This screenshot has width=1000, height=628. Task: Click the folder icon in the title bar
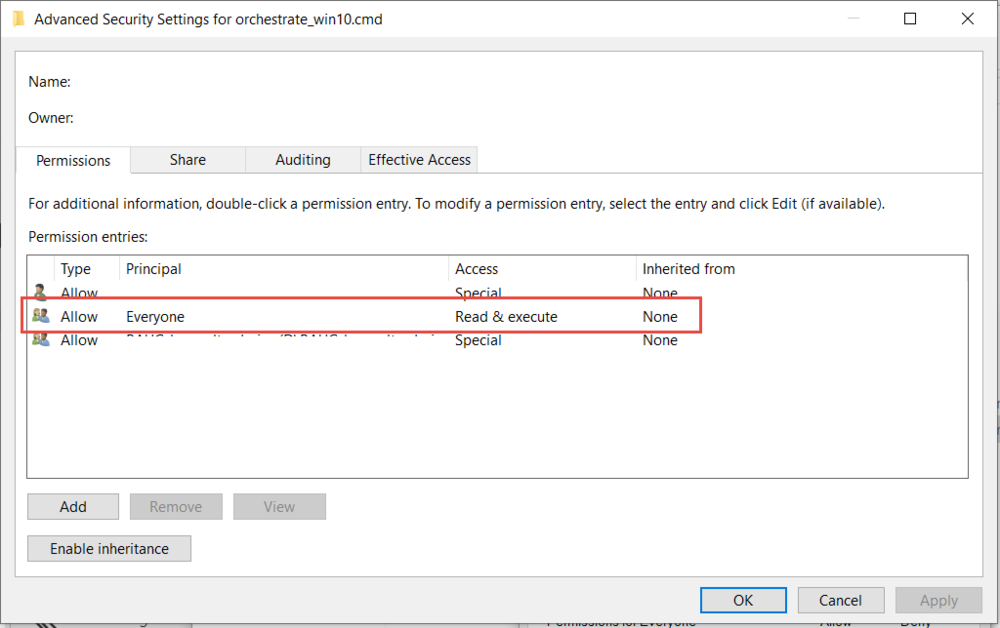coord(18,19)
